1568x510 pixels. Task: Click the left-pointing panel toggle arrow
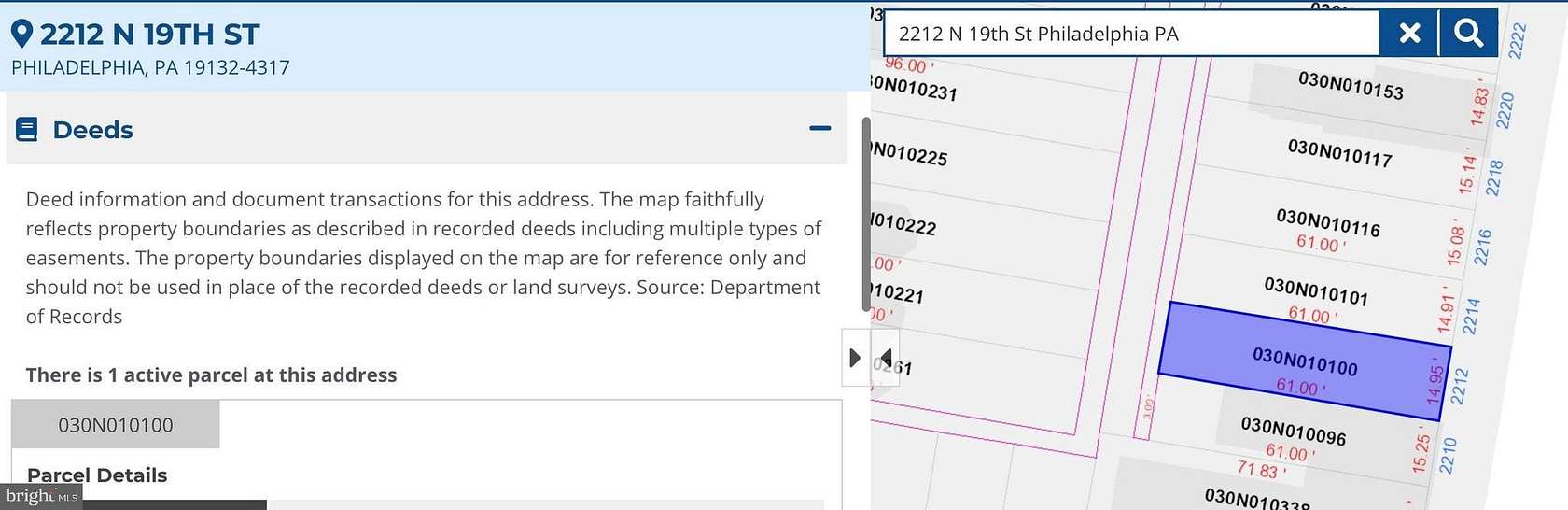[886, 358]
